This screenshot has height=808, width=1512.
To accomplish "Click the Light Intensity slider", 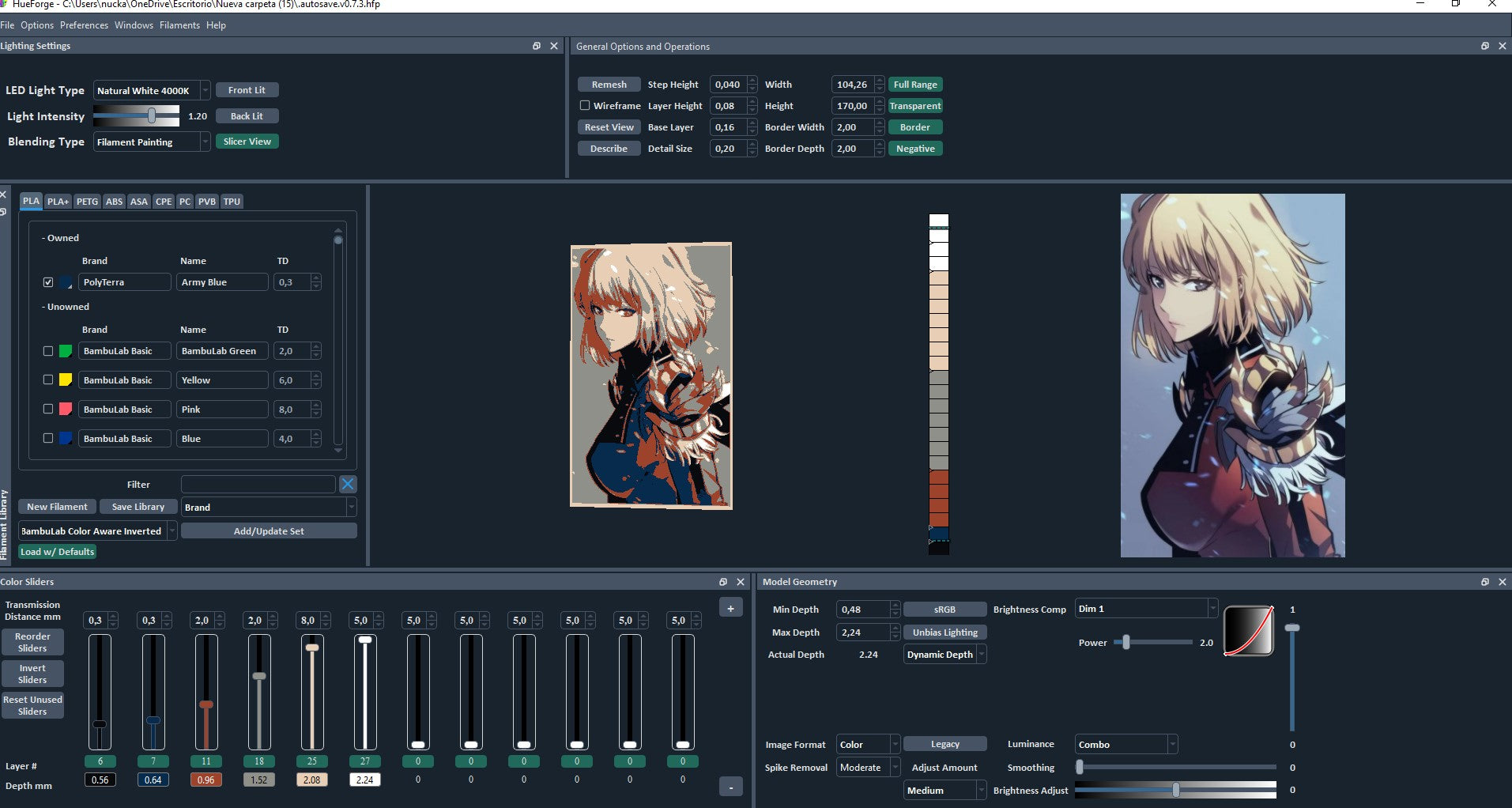I will (x=136, y=116).
